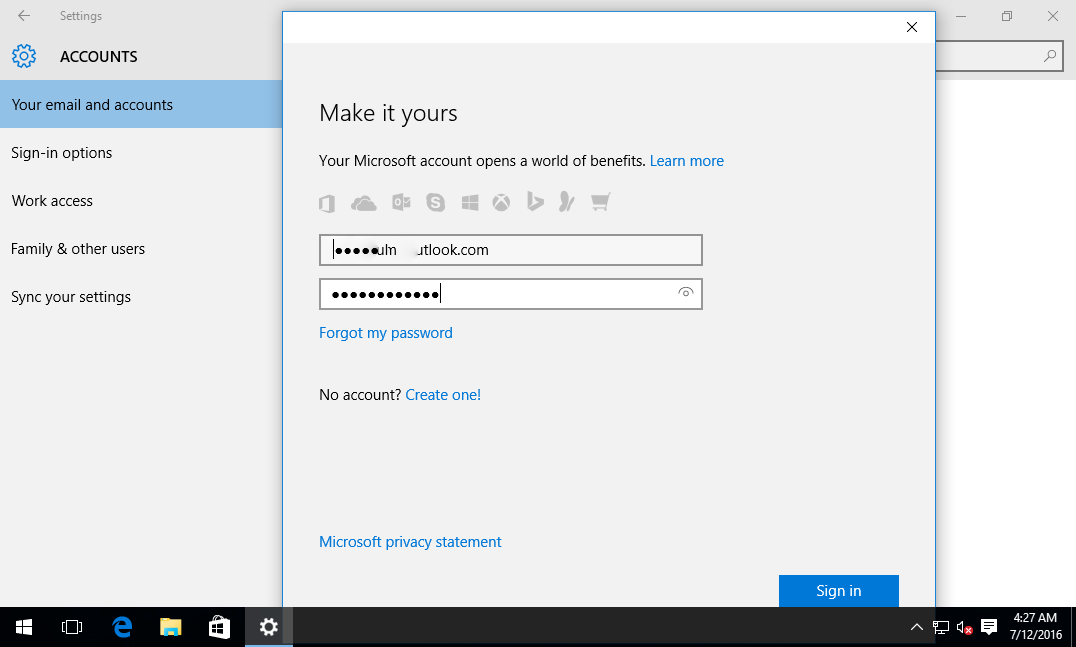
Task: Click the Accounts gear icon
Action: pos(24,56)
